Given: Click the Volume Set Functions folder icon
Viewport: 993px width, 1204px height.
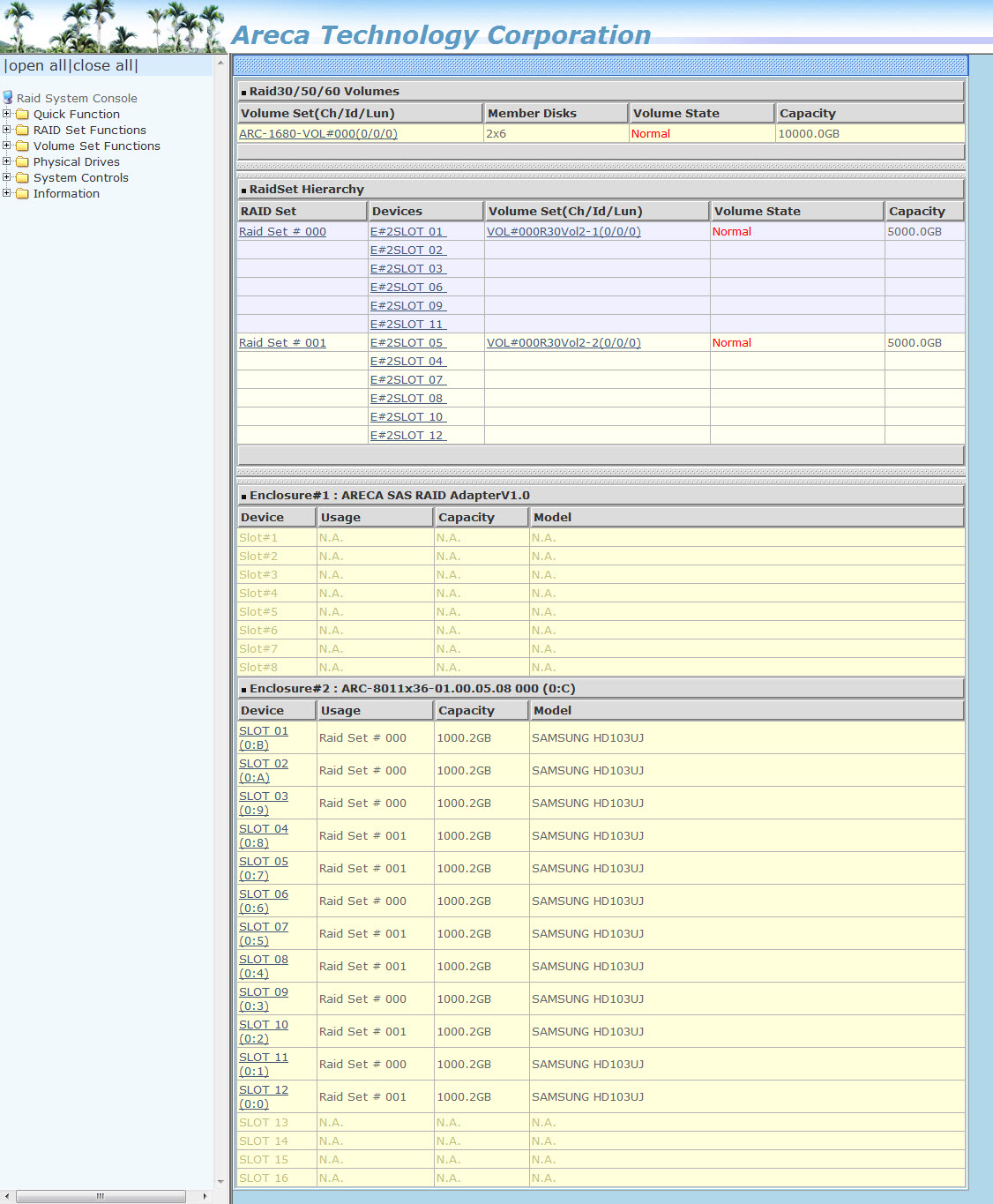Looking at the screenshot, I should 22,146.
